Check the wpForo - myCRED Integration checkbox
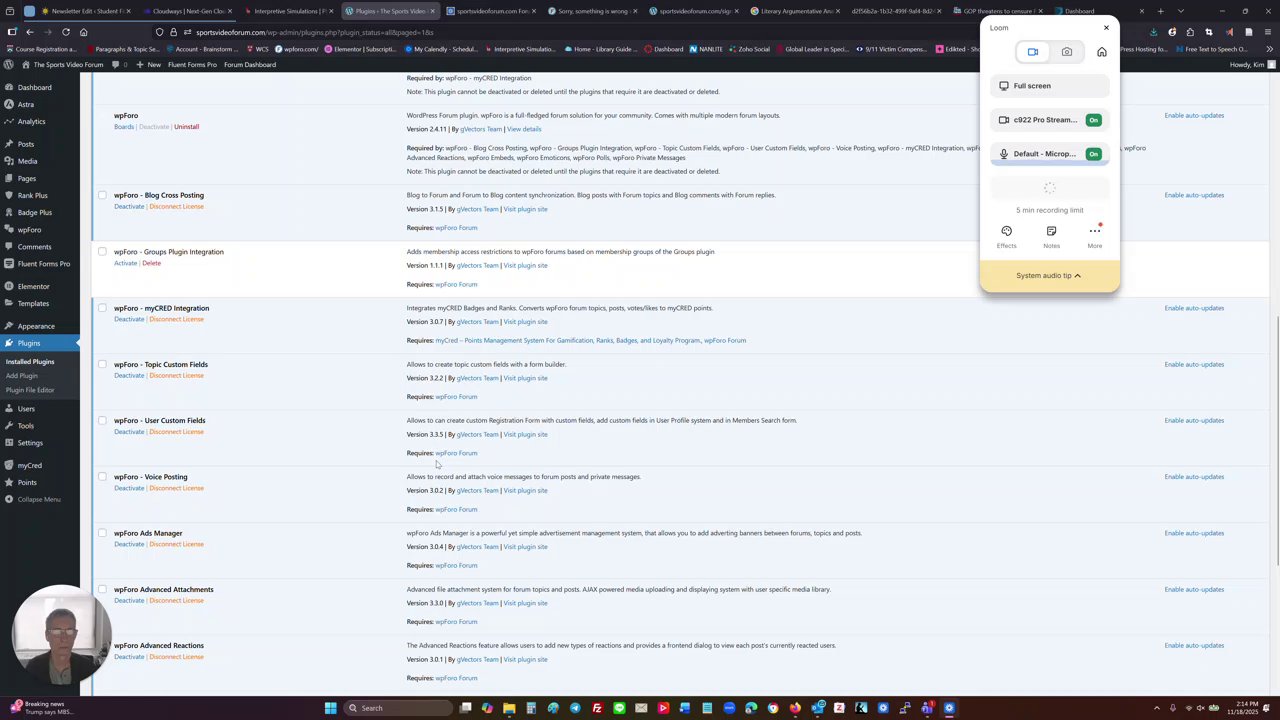Viewport: 1280px width, 720px height. [102, 308]
